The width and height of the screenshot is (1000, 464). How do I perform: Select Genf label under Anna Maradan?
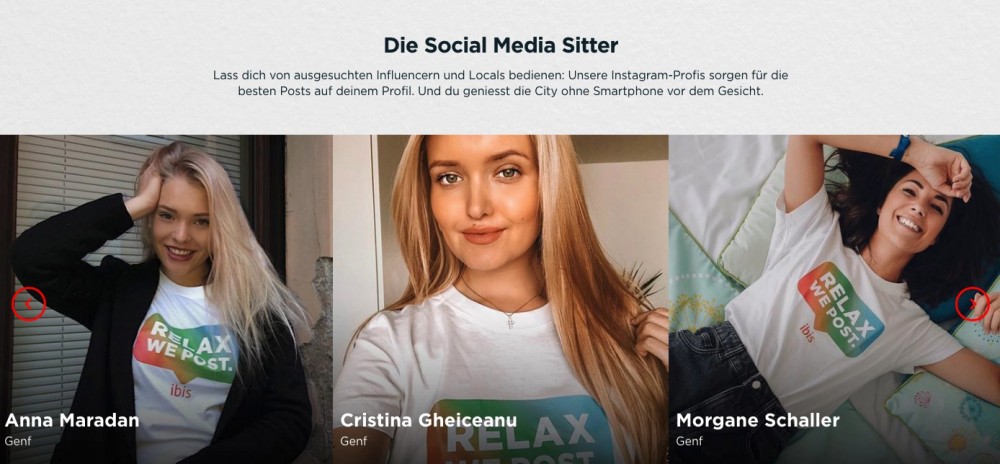[x=13, y=441]
